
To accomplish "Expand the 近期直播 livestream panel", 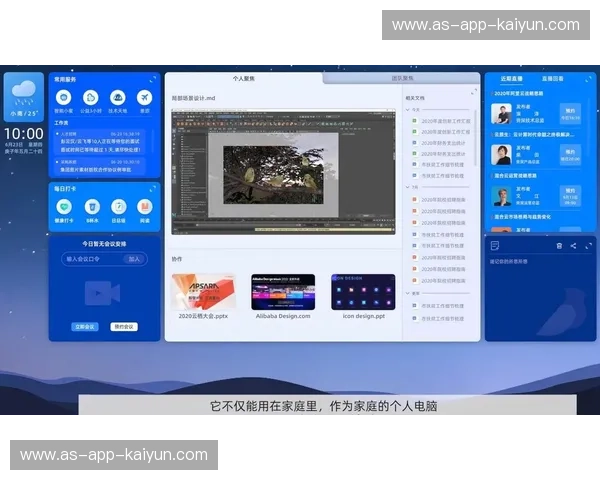I will (x=589, y=79).
